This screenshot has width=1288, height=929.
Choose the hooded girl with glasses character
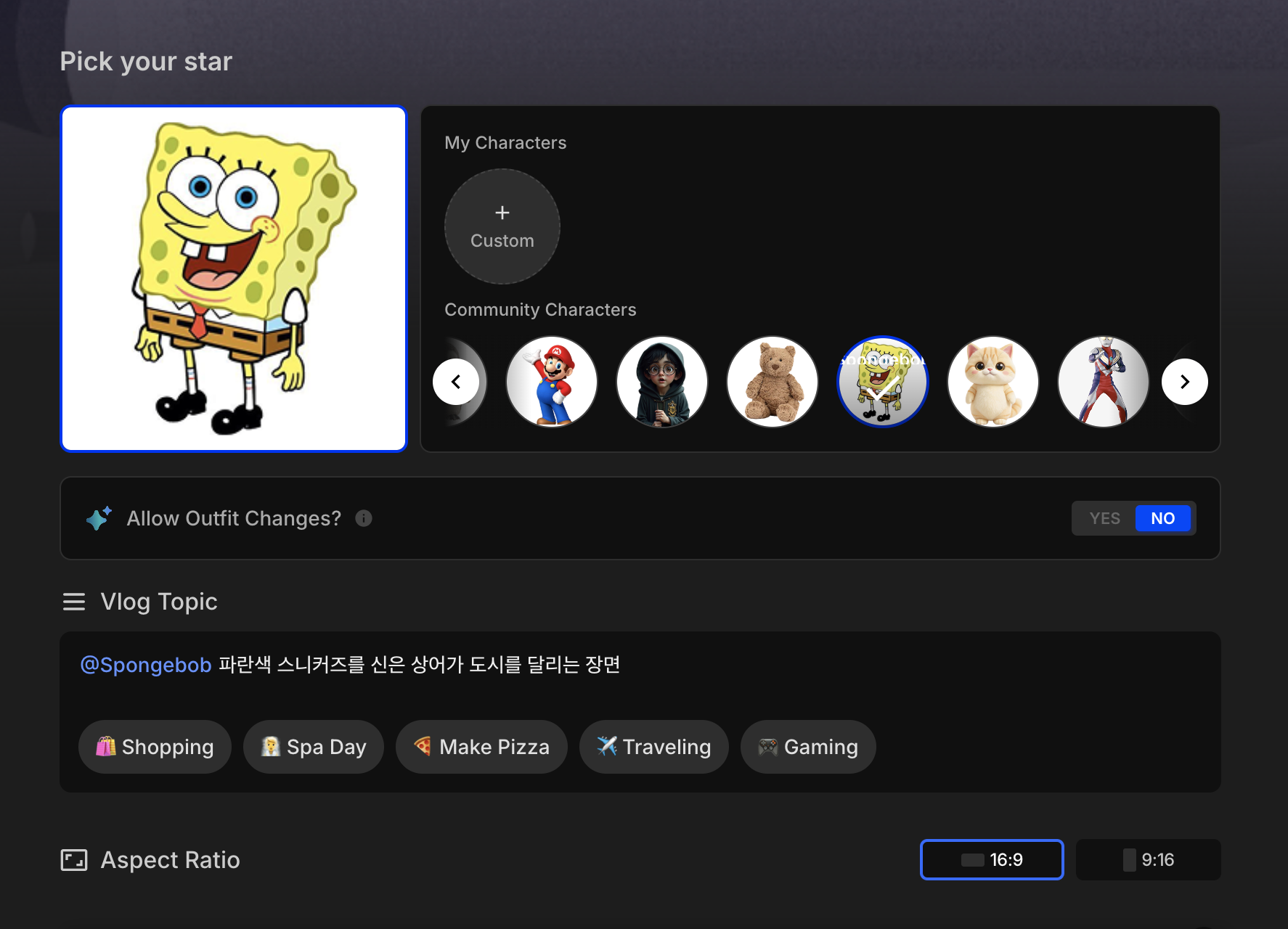pos(662,382)
